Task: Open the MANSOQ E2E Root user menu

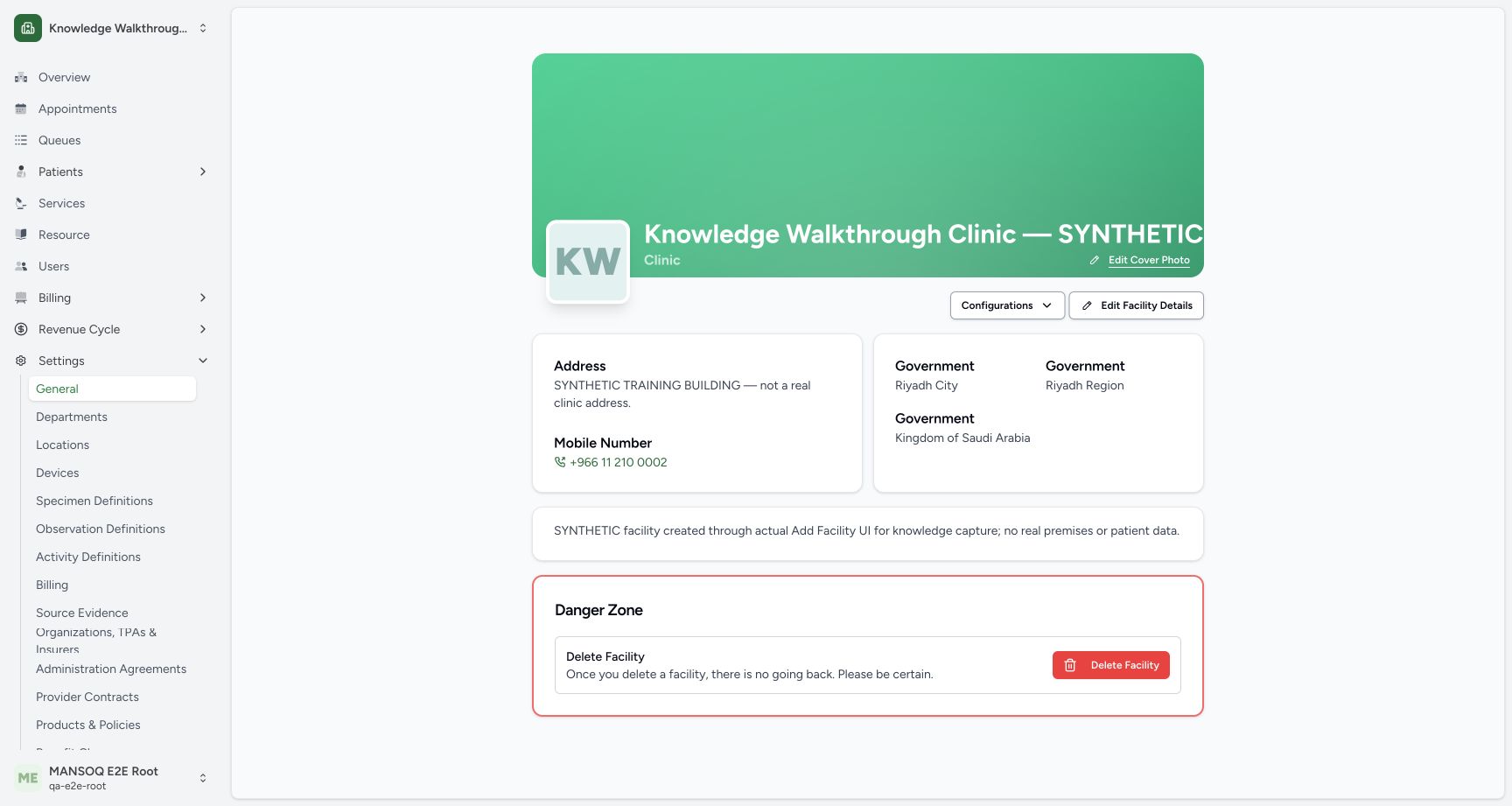Action: coord(112,778)
